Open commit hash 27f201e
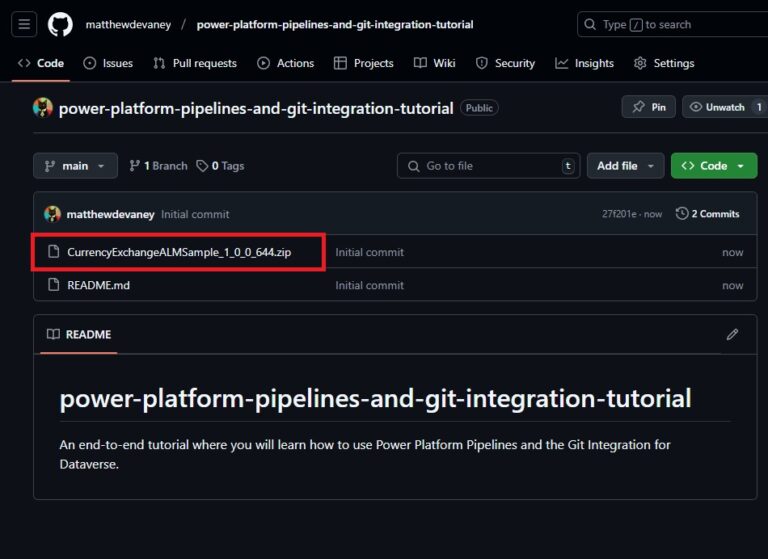The width and height of the screenshot is (768, 559). click(620, 214)
